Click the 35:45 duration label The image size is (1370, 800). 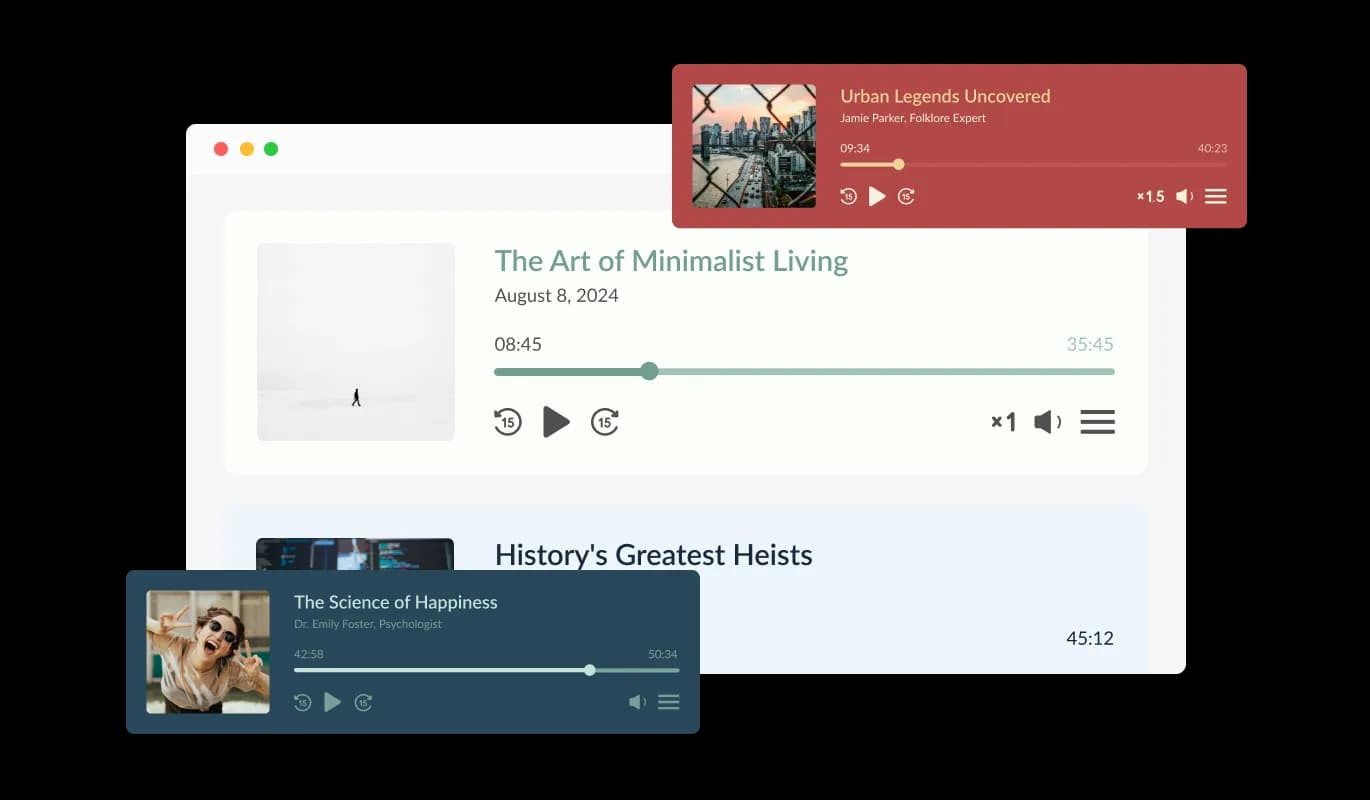pos(1090,344)
